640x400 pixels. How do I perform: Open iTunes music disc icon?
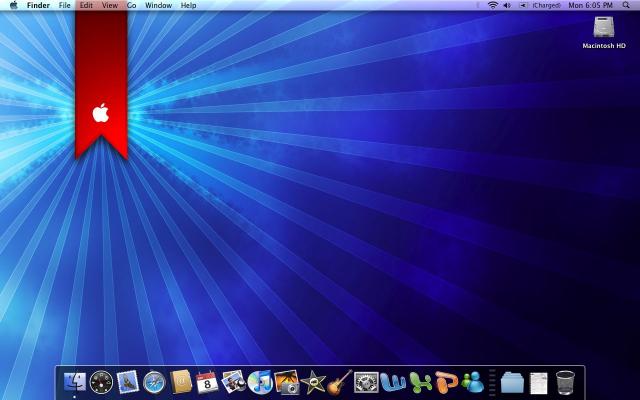[260, 382]
